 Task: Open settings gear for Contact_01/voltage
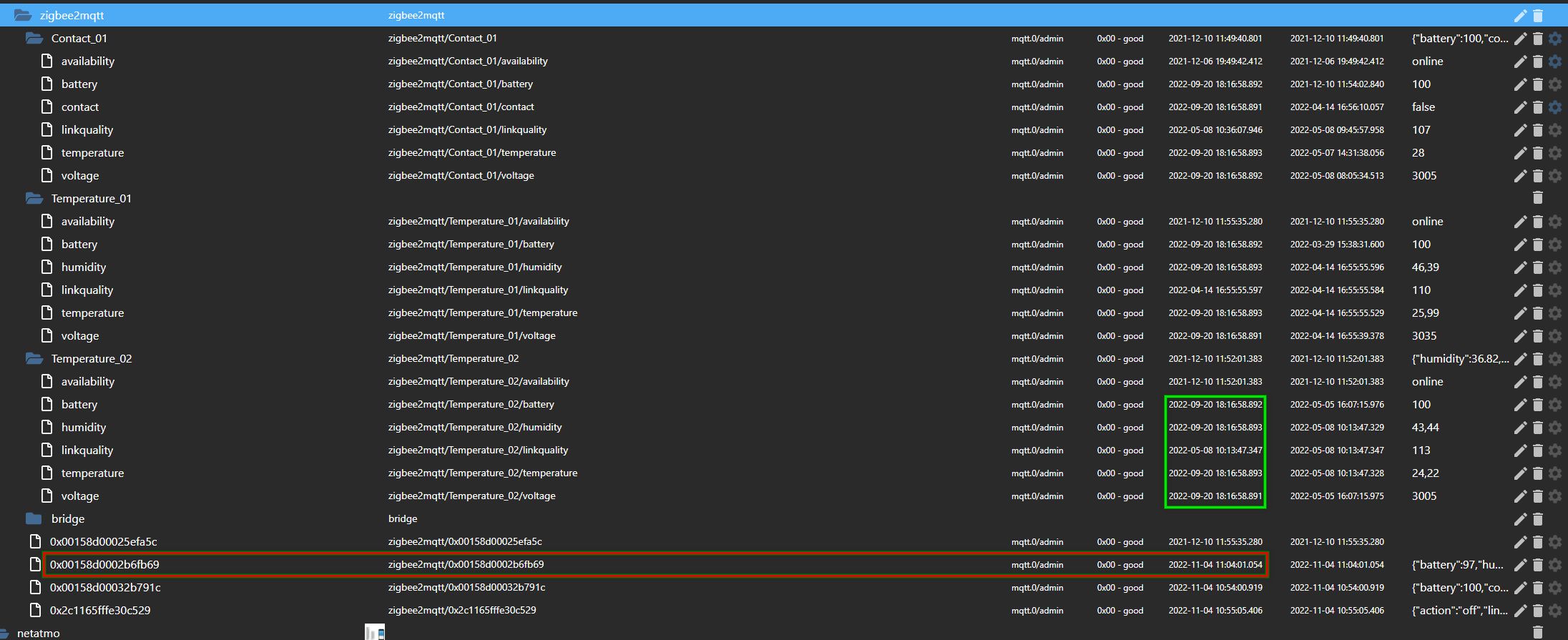[1555, 176]
